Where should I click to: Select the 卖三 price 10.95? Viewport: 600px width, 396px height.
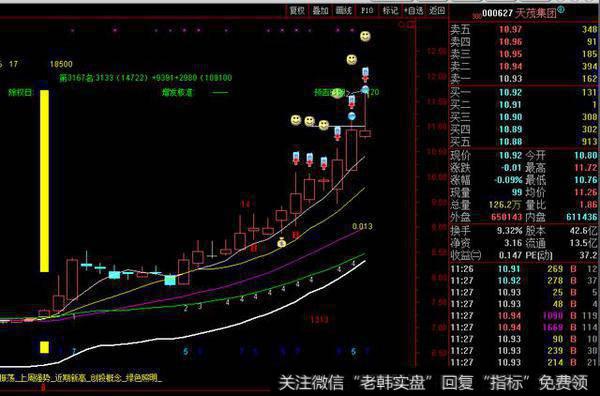[510, 54]
